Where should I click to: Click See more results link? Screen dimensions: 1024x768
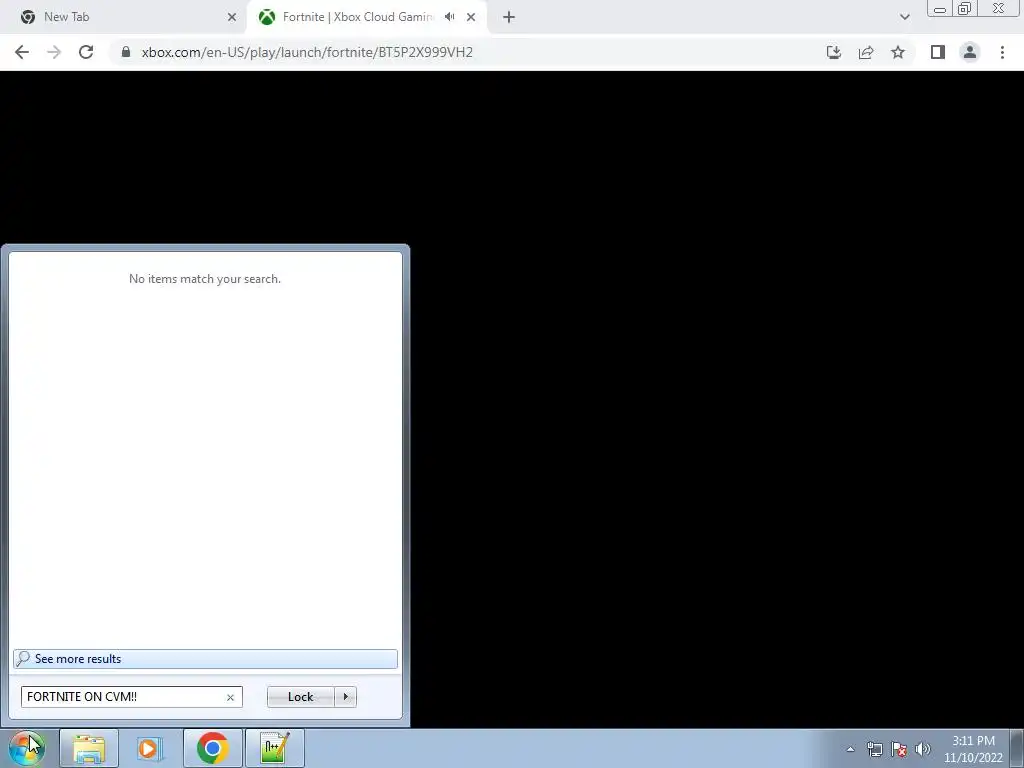pos(205,659)
